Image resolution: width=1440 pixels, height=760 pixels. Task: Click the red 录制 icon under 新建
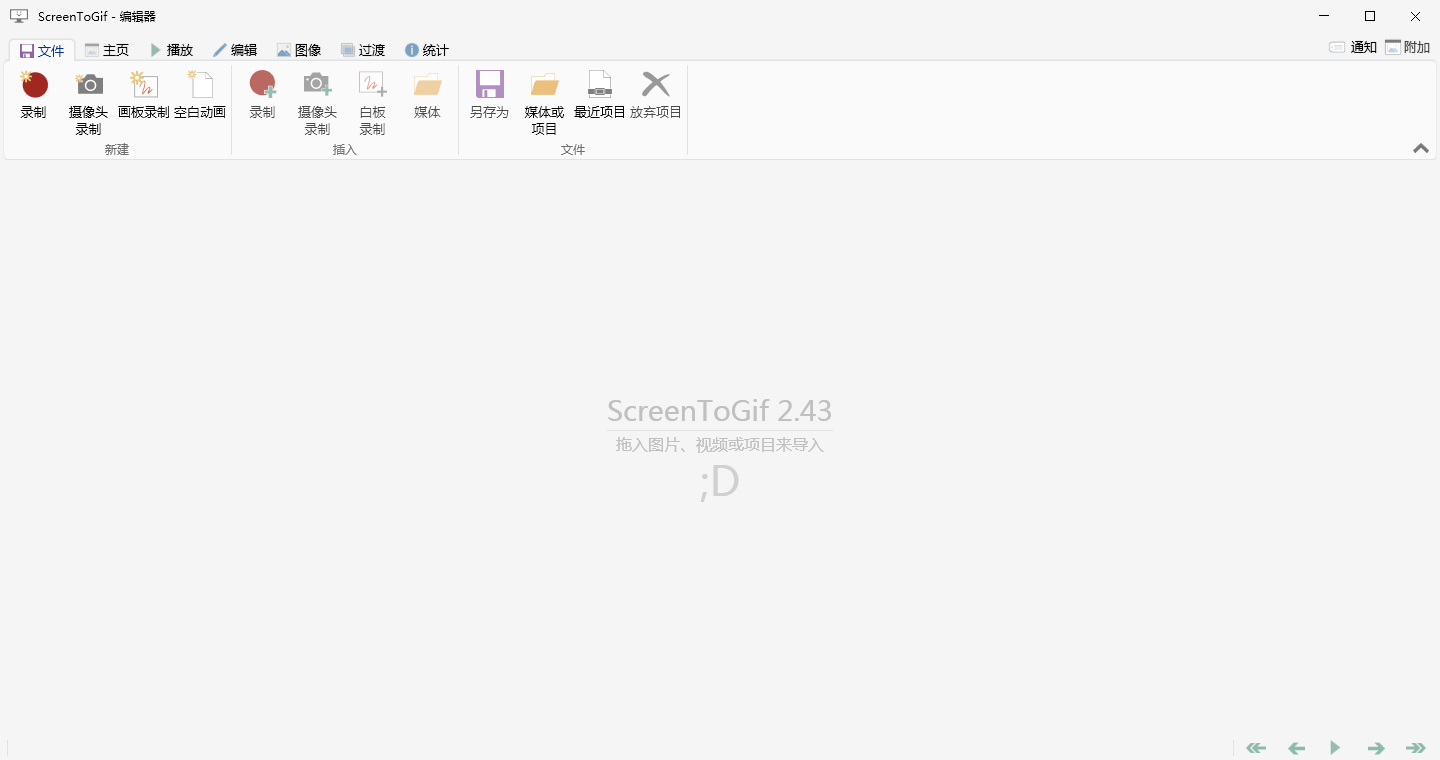pos(34,86)
